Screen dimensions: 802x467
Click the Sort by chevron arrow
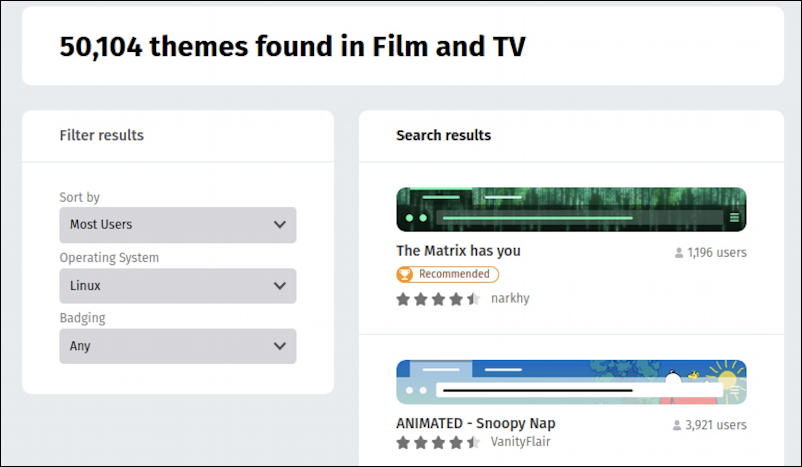tap(280, 225)
